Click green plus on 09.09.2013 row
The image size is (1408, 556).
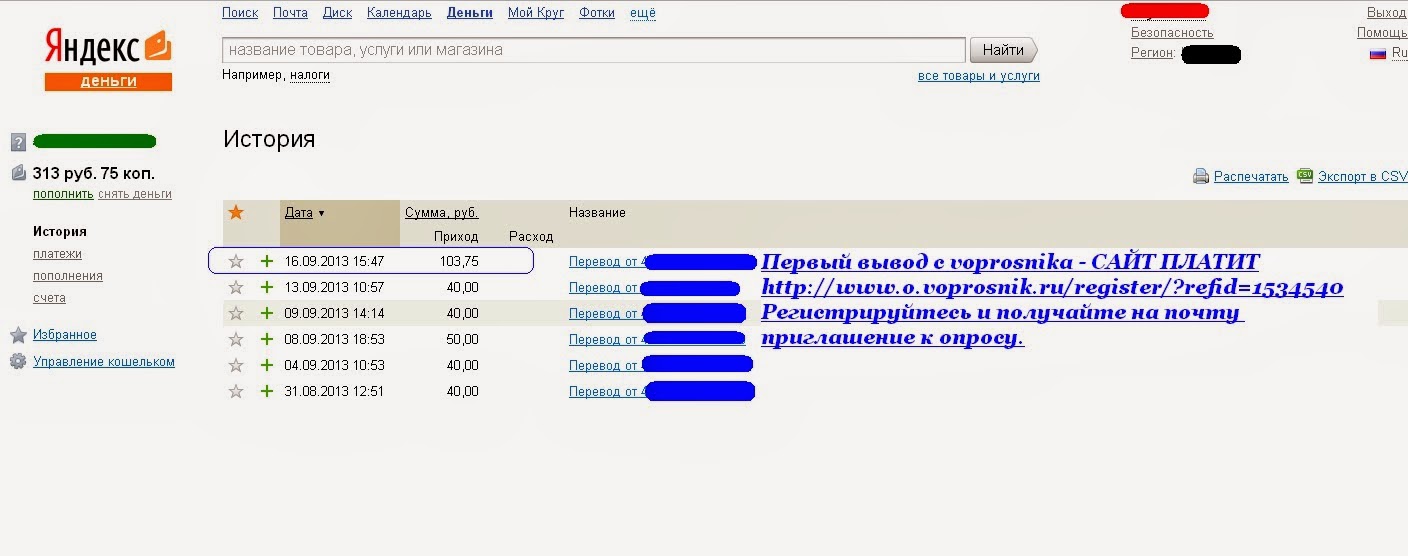tap(266, 313)
